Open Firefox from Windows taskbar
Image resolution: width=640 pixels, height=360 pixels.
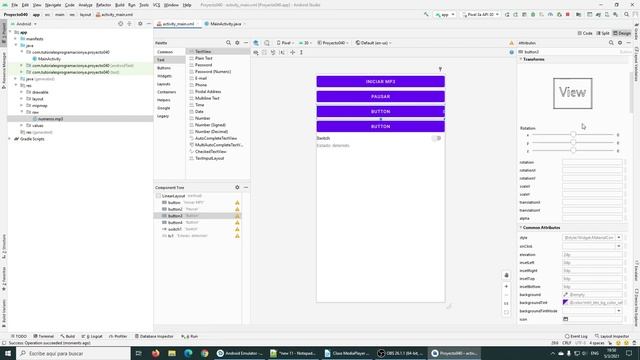(x=156, y=353)
